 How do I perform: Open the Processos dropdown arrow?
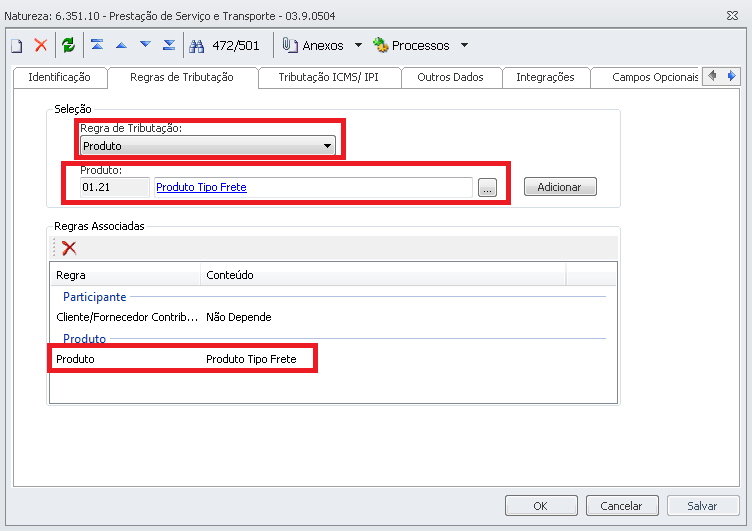464,45
